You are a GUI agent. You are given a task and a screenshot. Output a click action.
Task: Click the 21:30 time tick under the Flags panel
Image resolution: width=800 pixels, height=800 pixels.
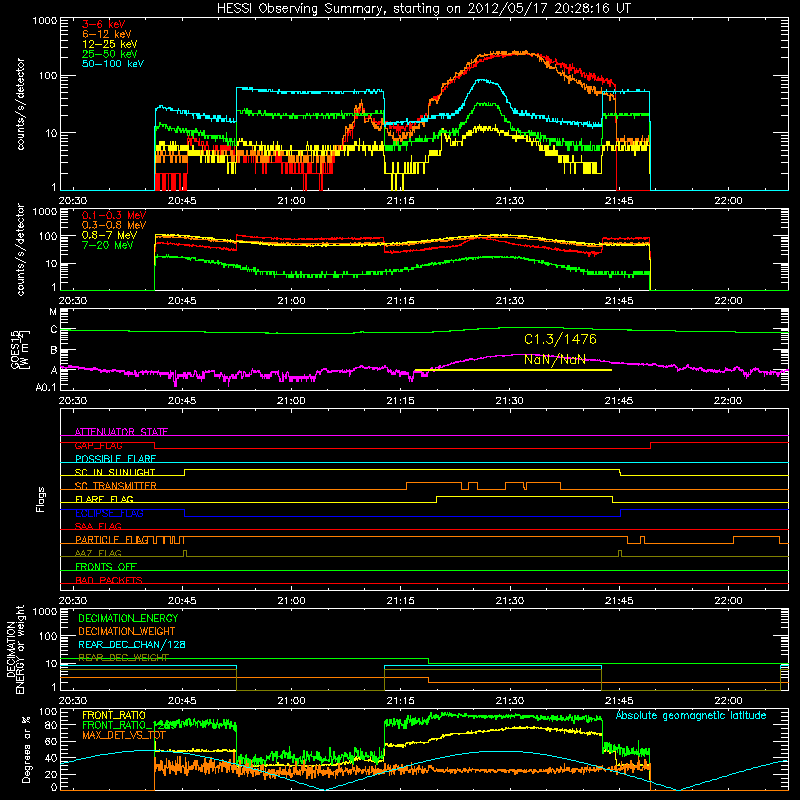coord(509,601)
